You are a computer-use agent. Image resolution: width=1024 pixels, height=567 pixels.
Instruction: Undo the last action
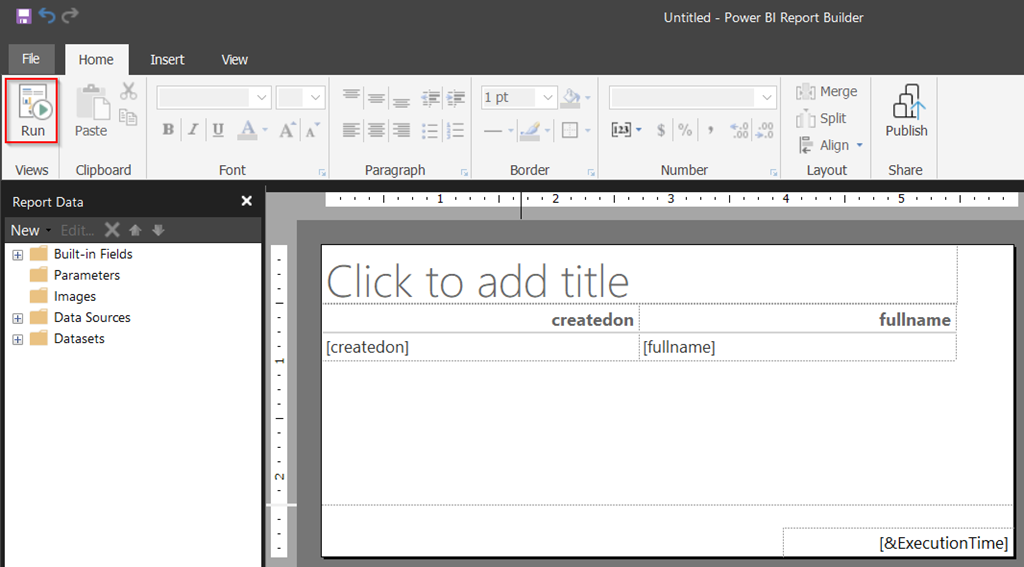[47, 15]
